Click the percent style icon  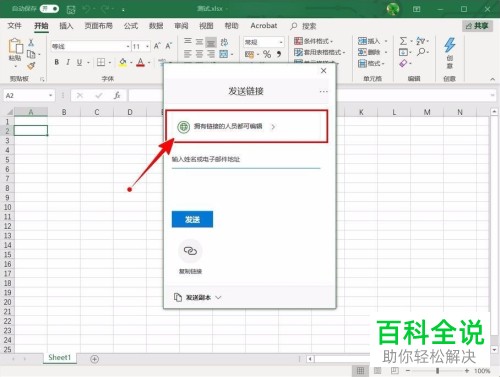tap(267, 54)
